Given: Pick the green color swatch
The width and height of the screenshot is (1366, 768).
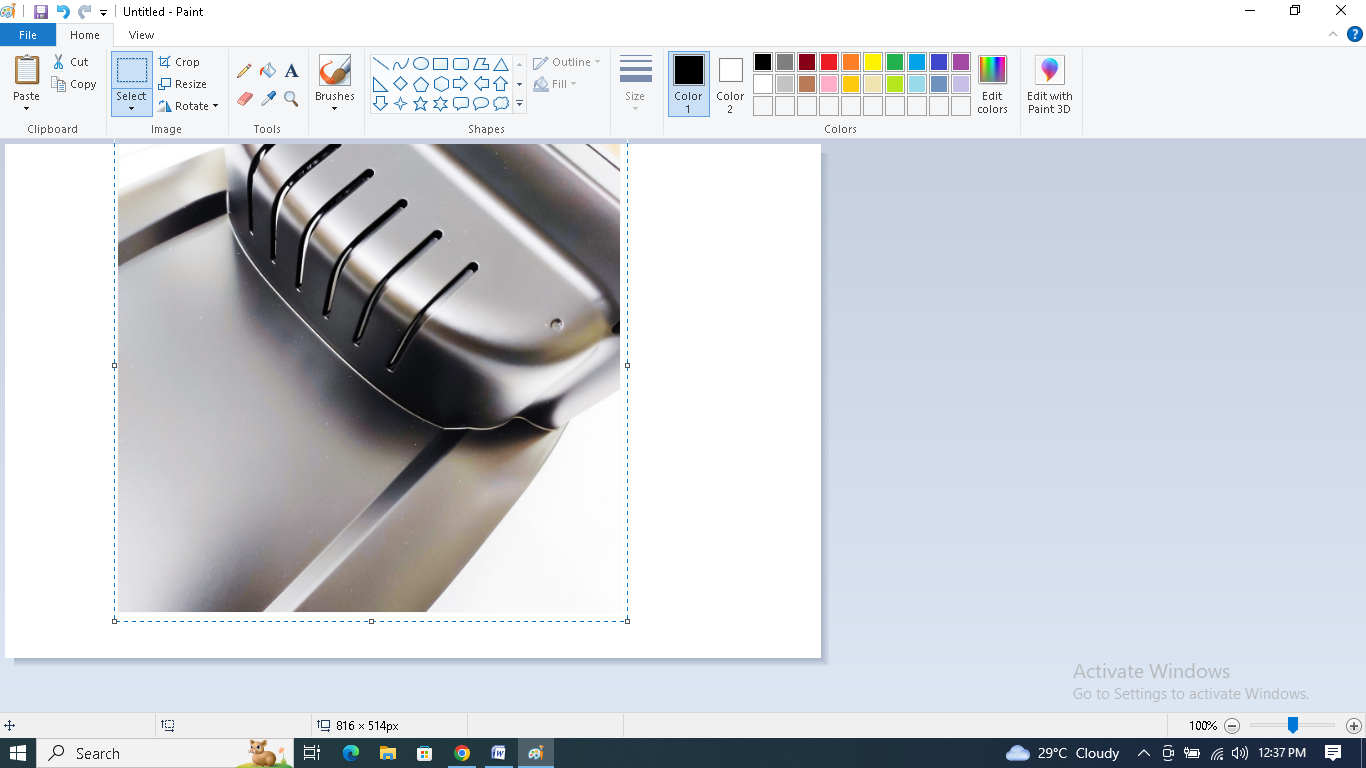Looking at the screenshot, I should tap(895, 62).
